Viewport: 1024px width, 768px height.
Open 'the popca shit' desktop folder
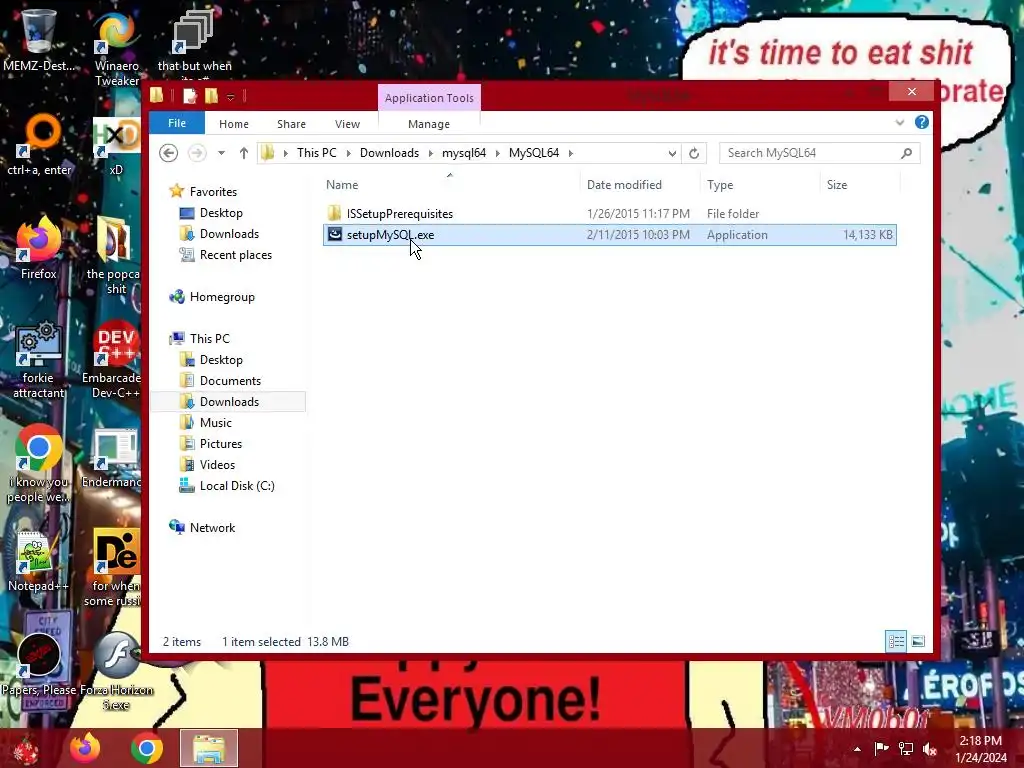click(x=115, y=255)
